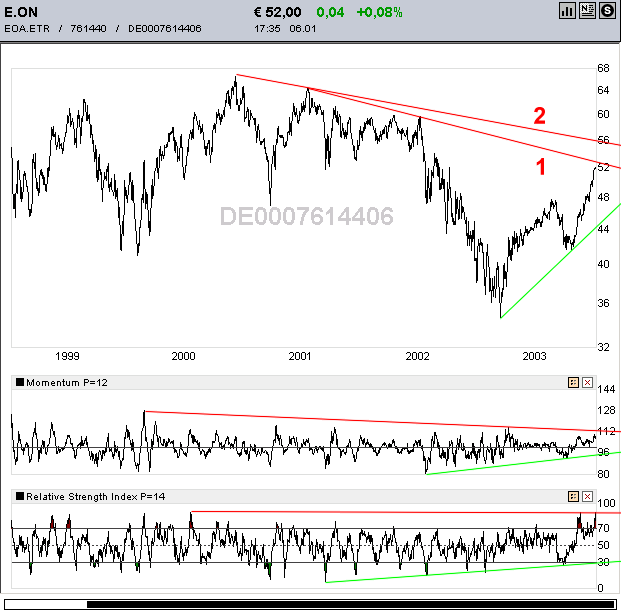The image size is (621, 613).
Task: Click the 30 value on RSI axis
Action: coord(603,562)
